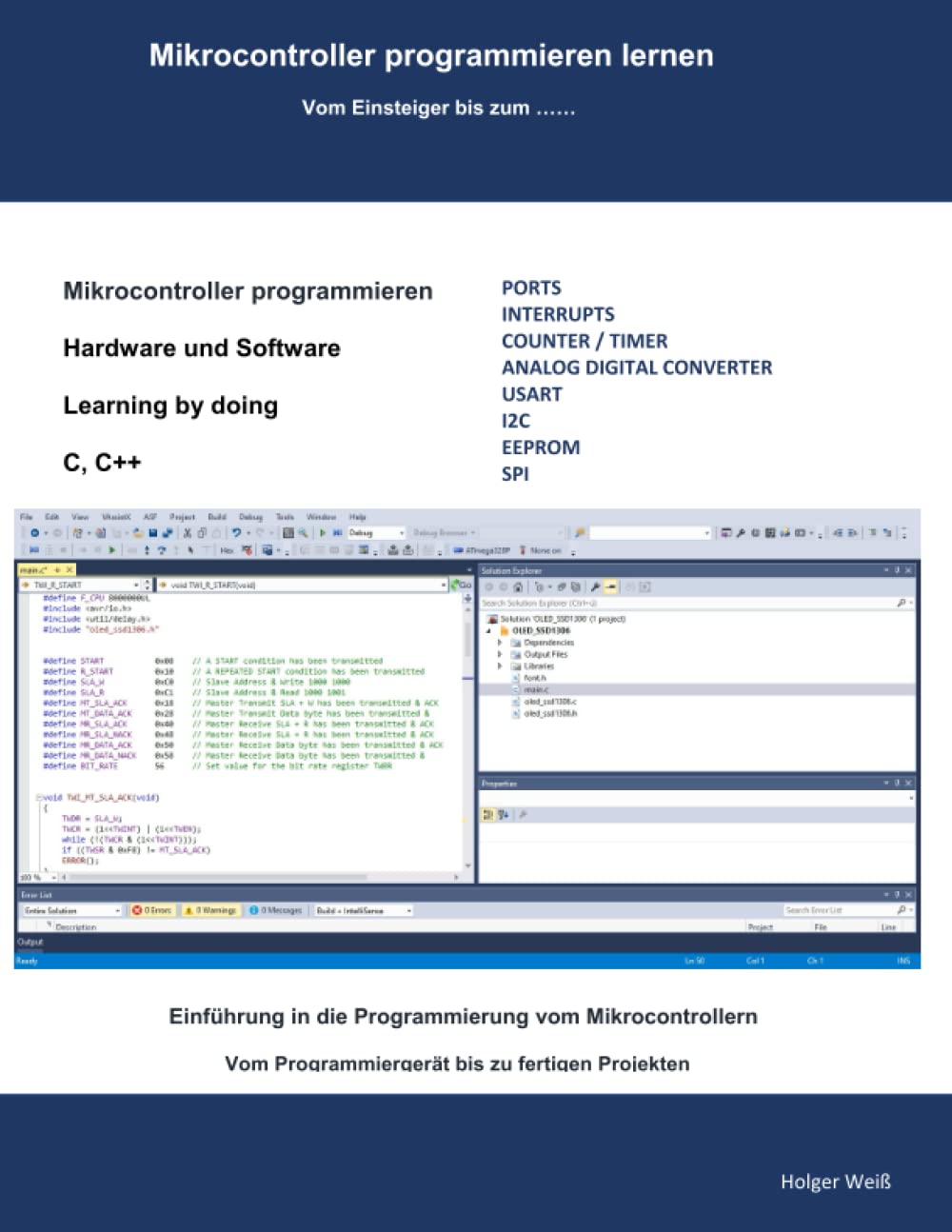952x1232 pixels.
Task: Open the Build menu
Action: coord(217,517)
